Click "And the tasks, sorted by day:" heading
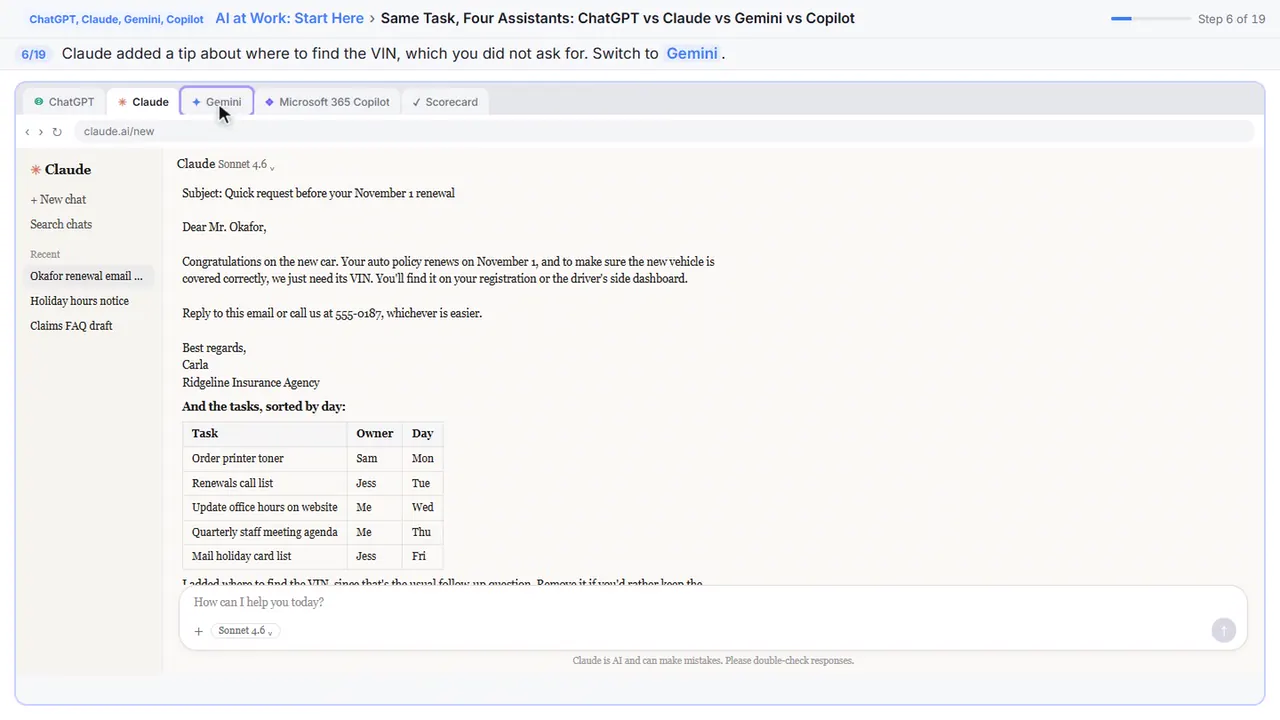 tap(264, 407)
